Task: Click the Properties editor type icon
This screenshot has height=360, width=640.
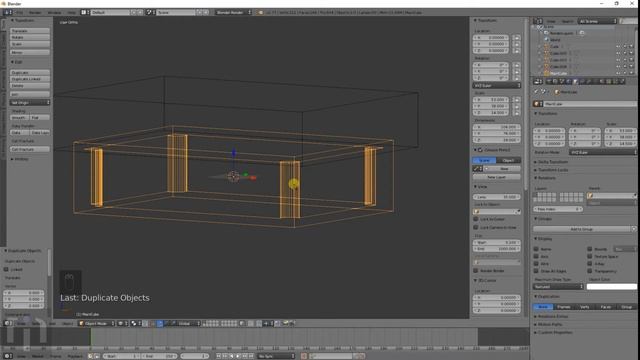Action: [x=538, y=82]
